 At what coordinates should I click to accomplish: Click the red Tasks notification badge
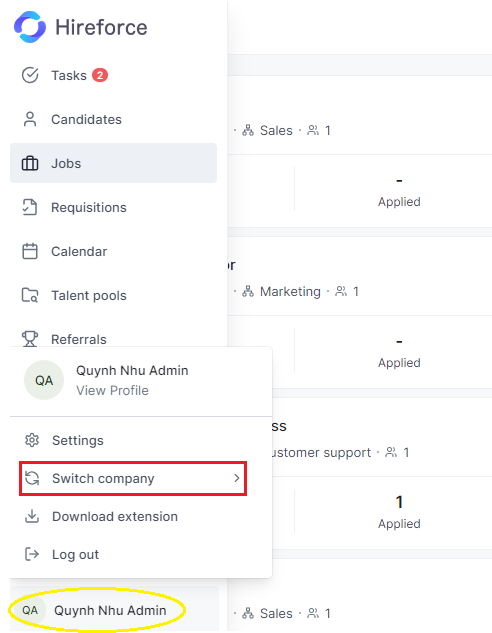coord(100,75)
